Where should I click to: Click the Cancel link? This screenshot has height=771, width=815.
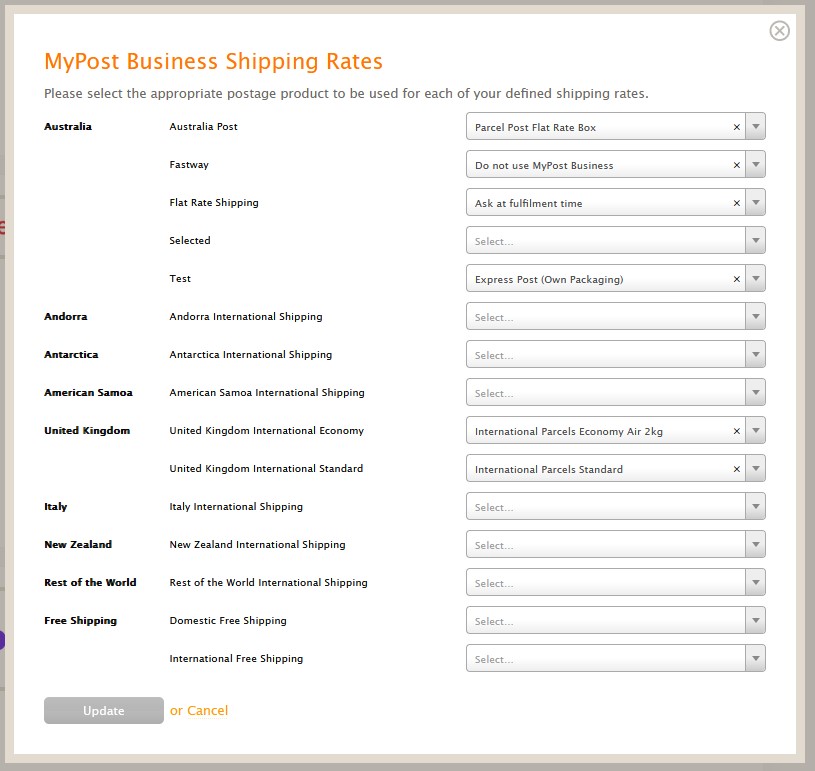207,710
